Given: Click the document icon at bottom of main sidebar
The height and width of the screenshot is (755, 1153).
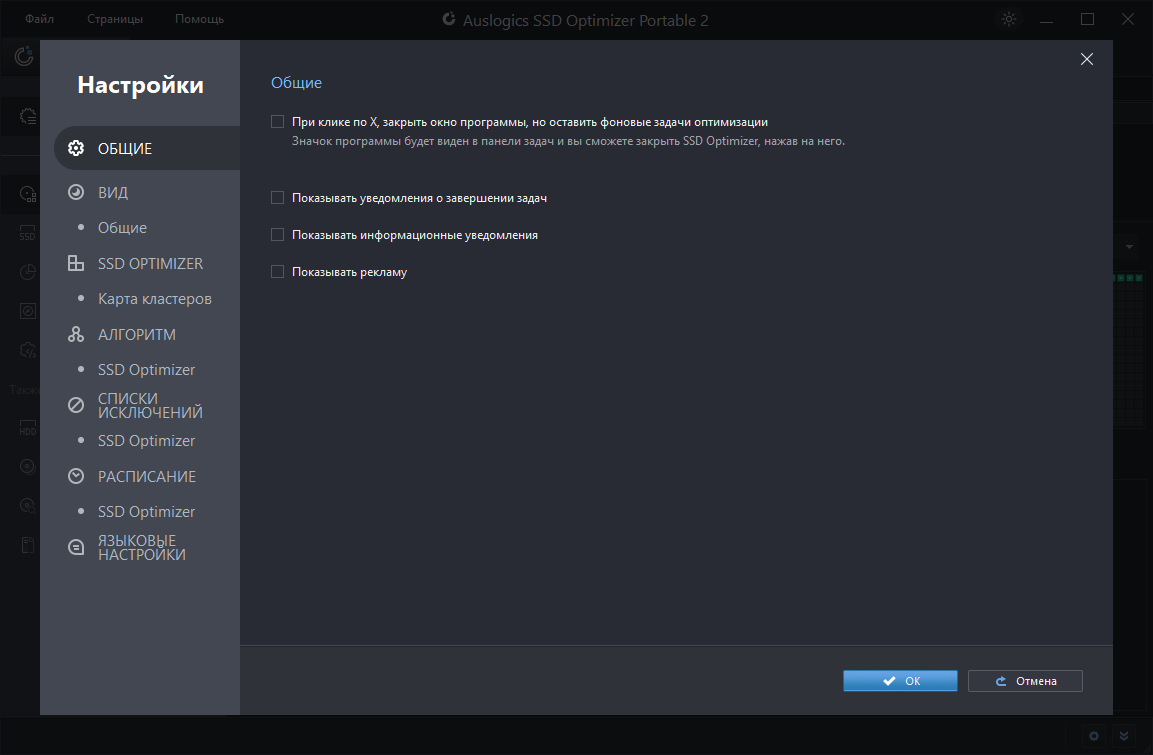Looking at the screenshot, I should [x=27, y=545].
